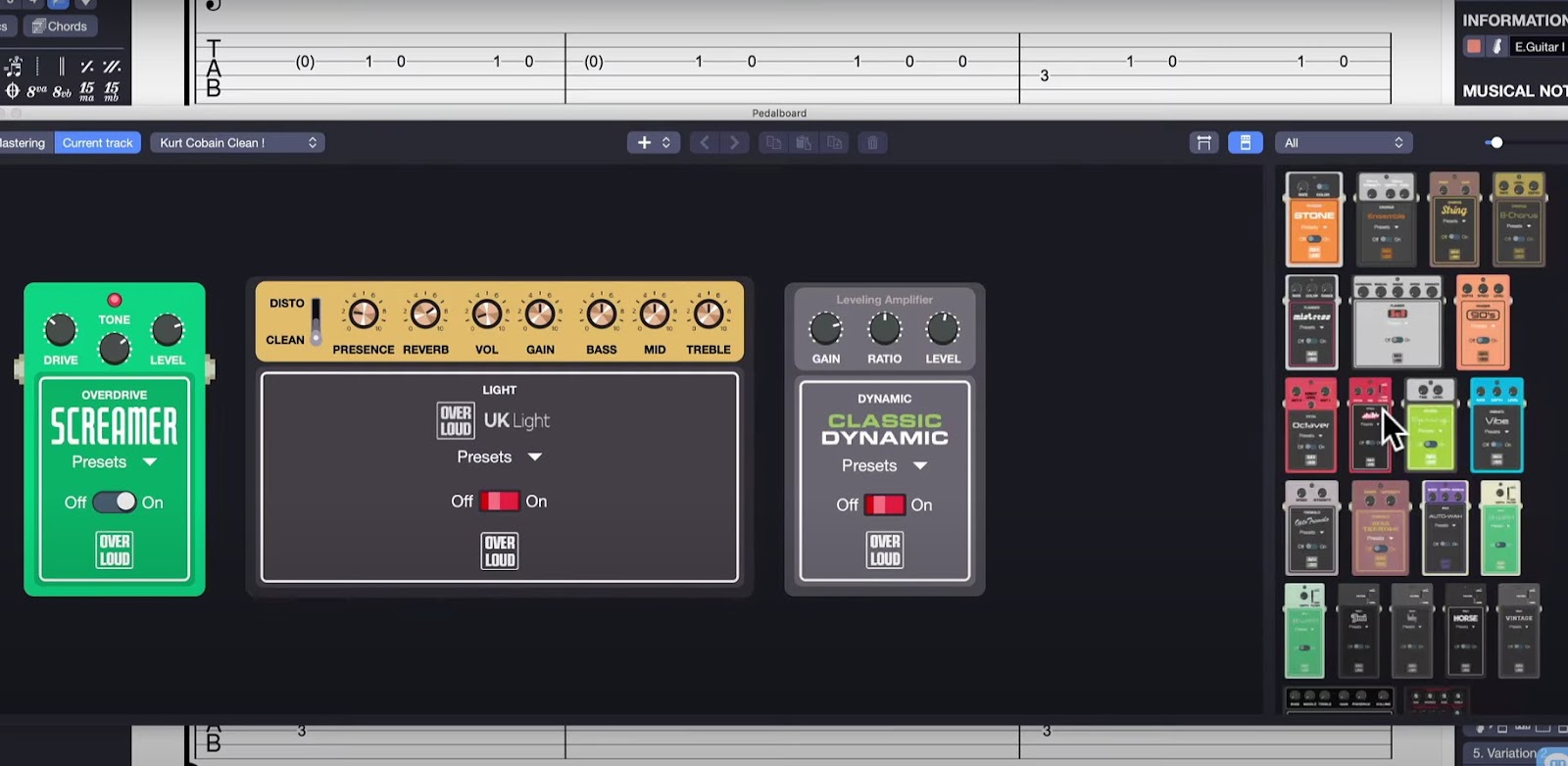The image size is (1568, 766).
Task: Select the Opto Tremolo pedal thumbnail
Action: tap(1311, 528)
